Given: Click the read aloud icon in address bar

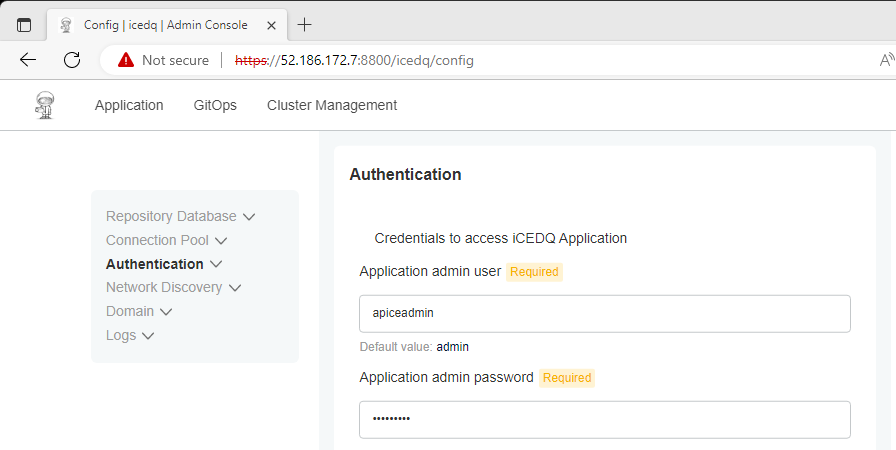Looking at the screenshot, I should pyautogui.click(x=887, y=60).
